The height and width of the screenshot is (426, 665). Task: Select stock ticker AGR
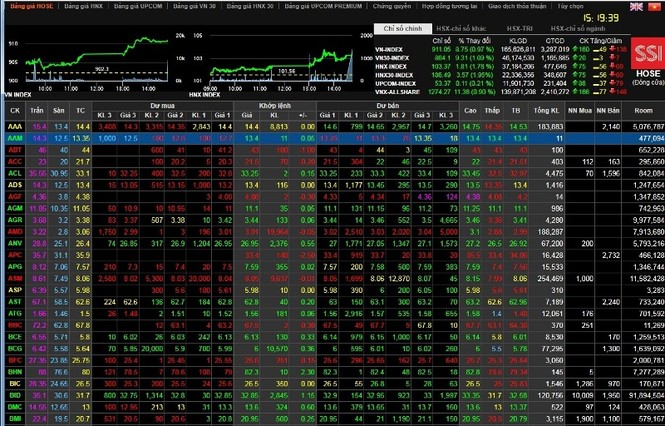tap(15, 220)
